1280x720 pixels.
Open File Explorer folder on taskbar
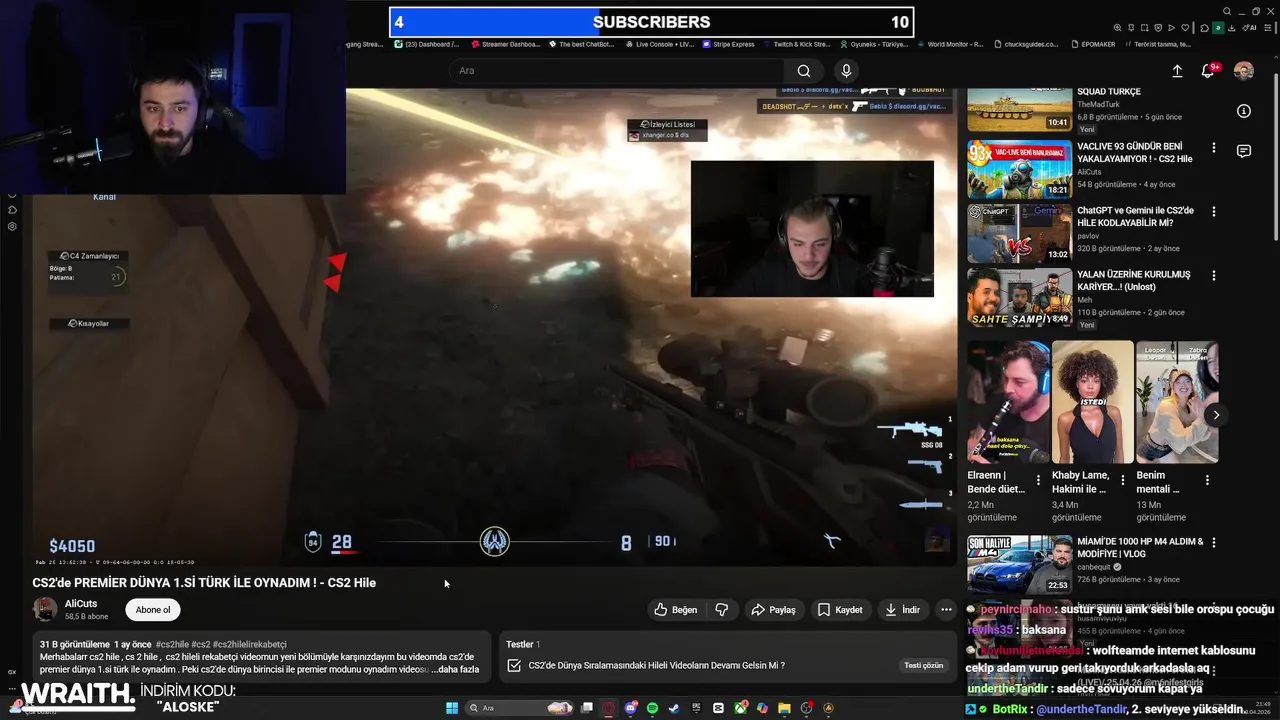click(785, 708)
